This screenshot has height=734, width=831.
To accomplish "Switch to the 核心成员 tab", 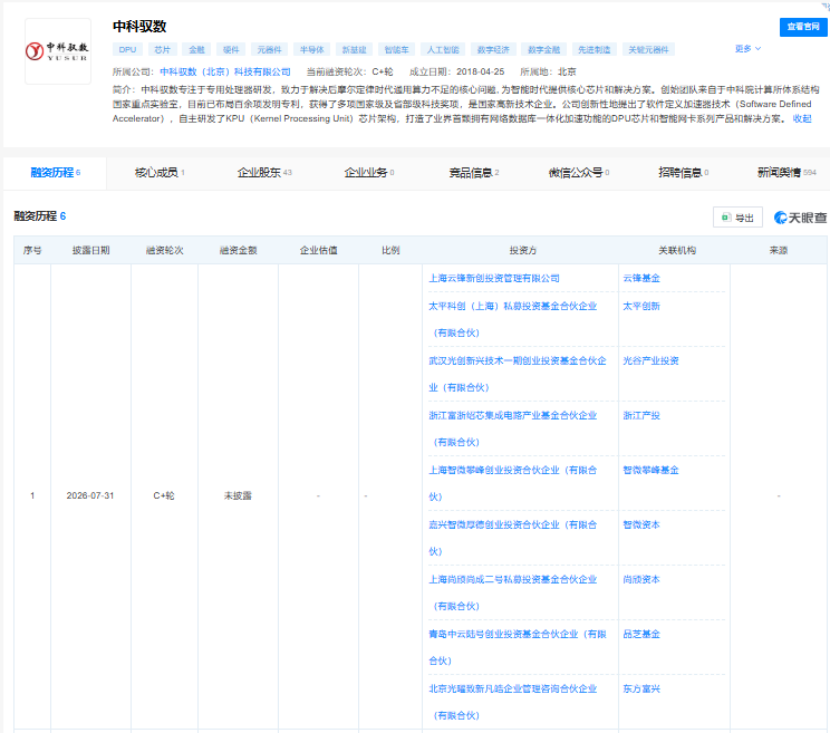I will 159,173.
